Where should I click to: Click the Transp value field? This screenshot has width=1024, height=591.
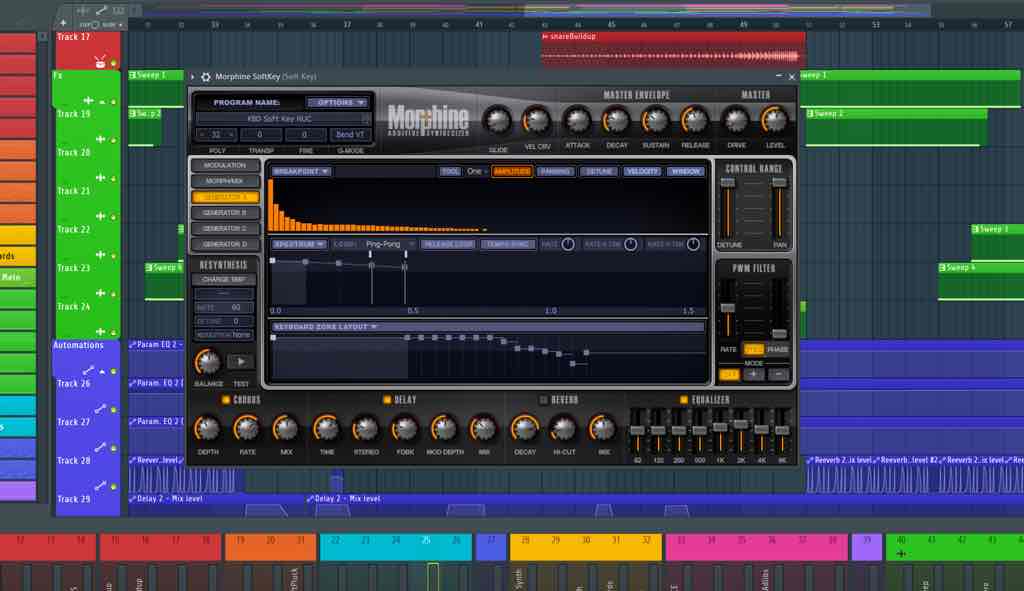(260, 135)
